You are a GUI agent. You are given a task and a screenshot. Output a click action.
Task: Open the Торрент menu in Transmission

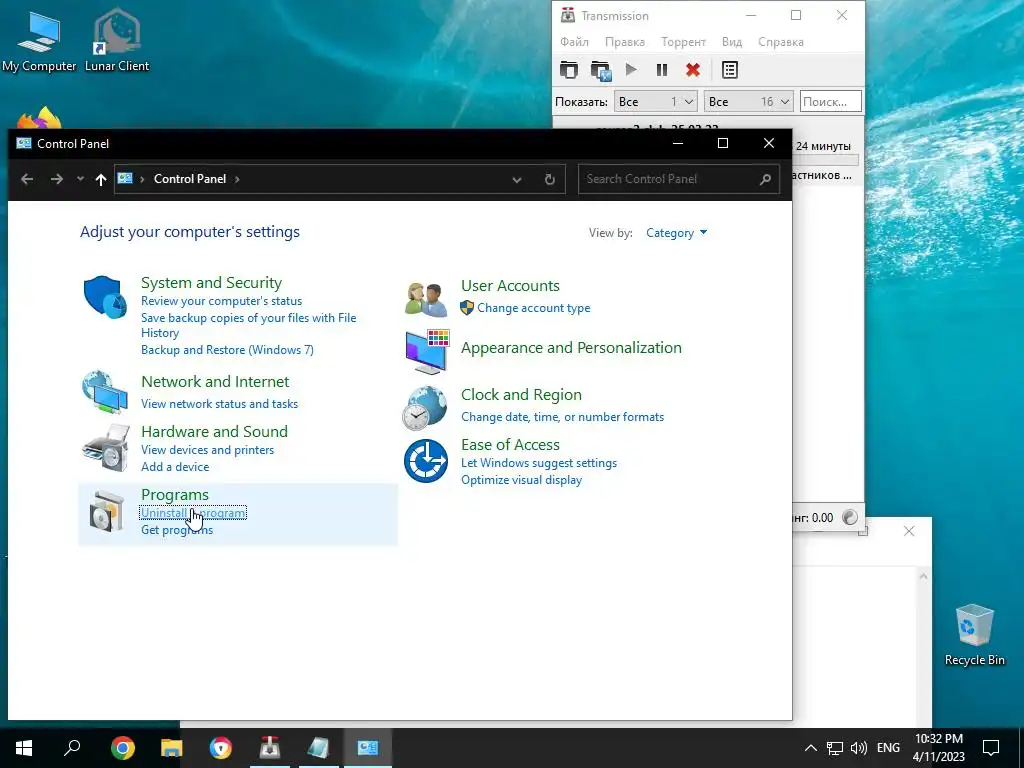683,42
